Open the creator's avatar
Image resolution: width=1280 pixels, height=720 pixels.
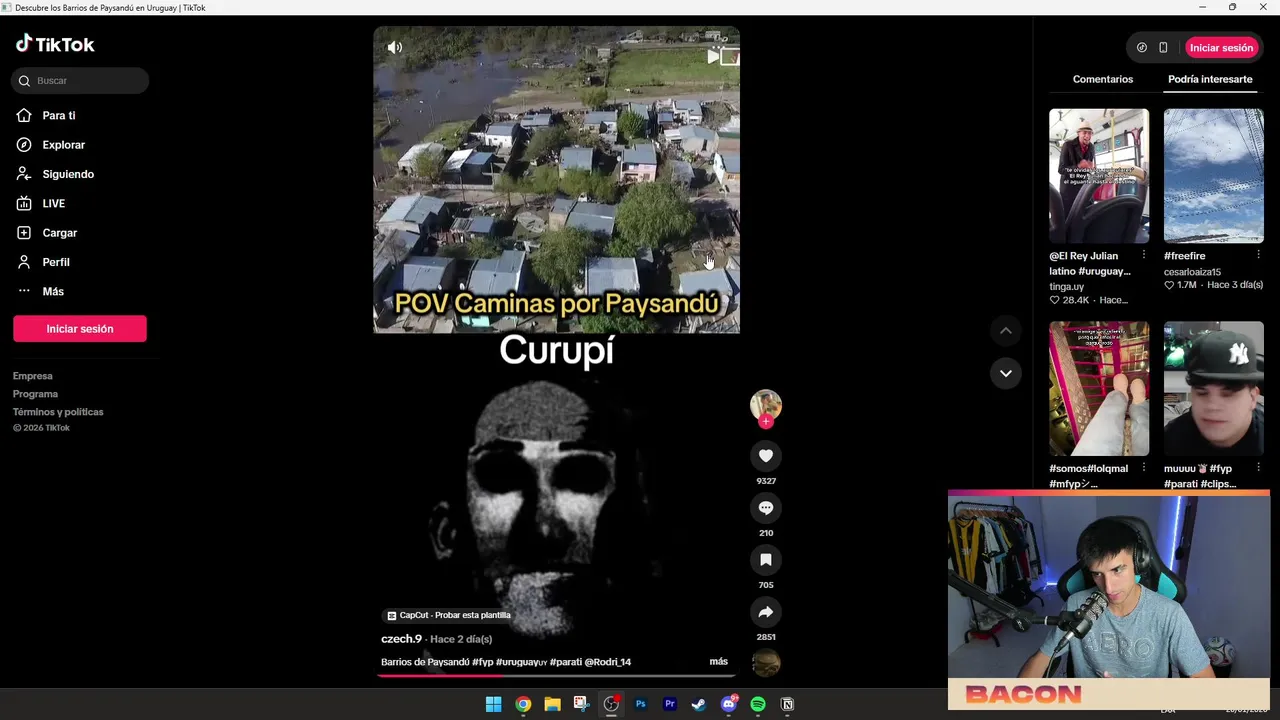click(x=766, y=404)
